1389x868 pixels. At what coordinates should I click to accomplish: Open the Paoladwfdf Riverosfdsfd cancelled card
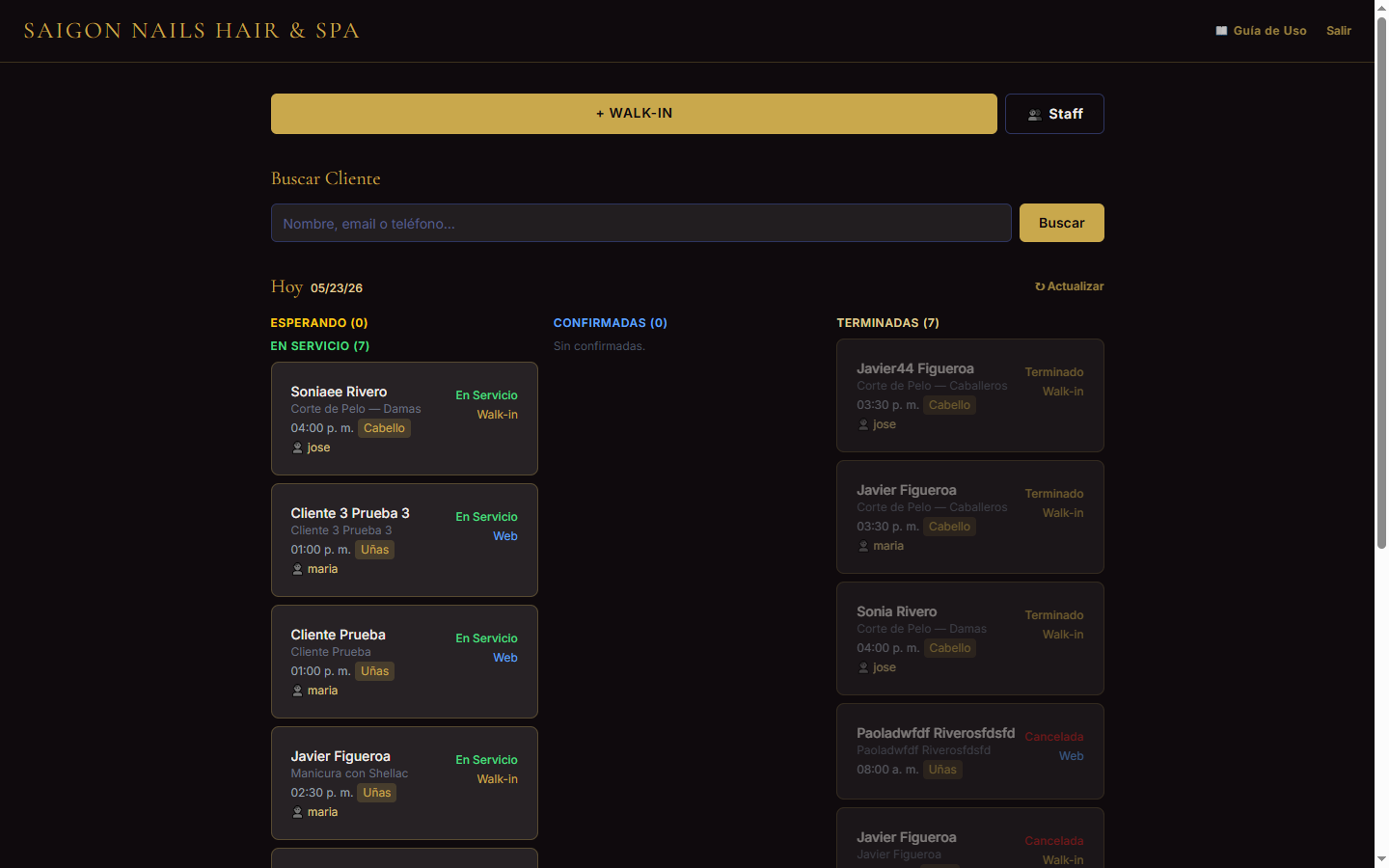pos(970,751)
